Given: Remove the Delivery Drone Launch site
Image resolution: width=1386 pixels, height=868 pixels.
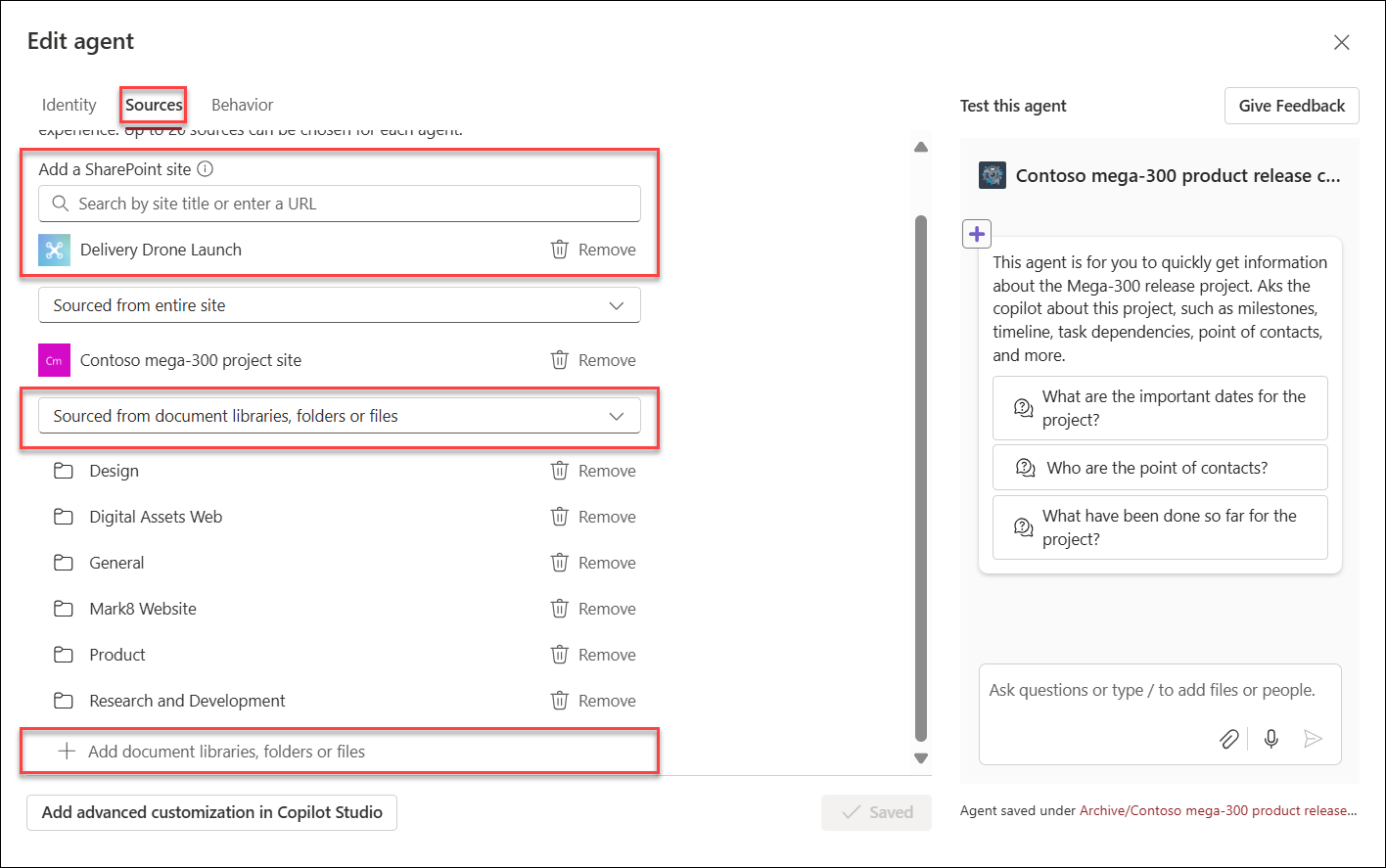Looking at the screenshot, I should pyautogui.click(x=592, y=250).
